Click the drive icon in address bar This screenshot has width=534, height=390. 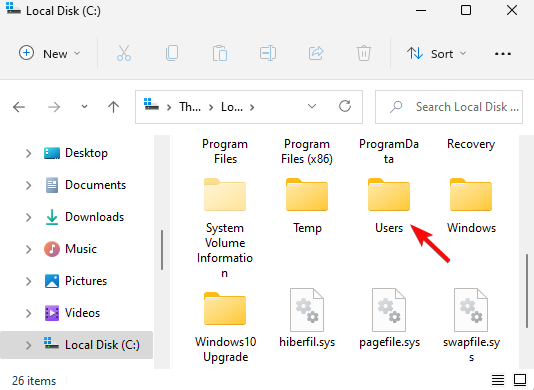pos(151,105)
